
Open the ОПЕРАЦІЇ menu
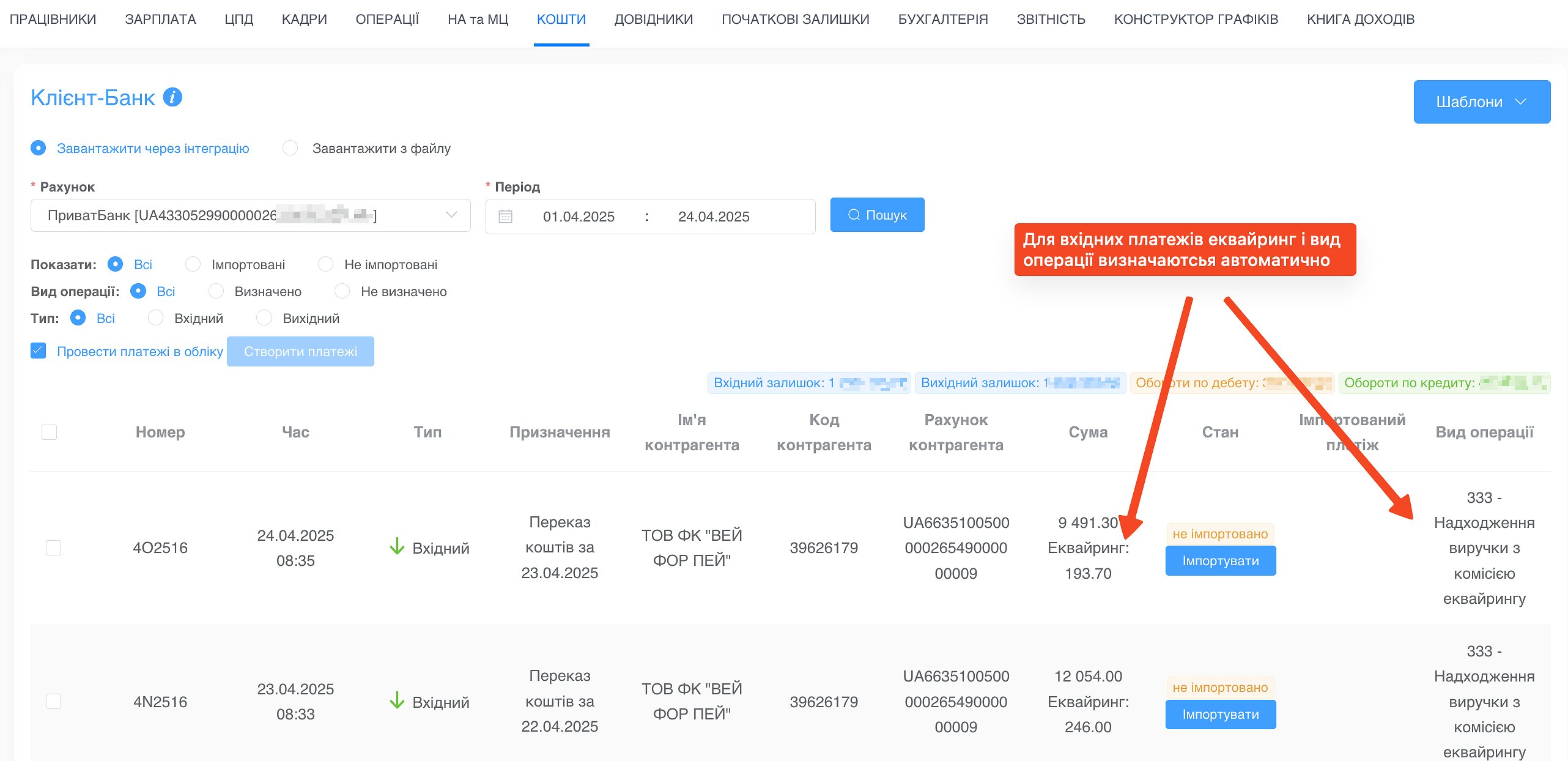(387, 19)
